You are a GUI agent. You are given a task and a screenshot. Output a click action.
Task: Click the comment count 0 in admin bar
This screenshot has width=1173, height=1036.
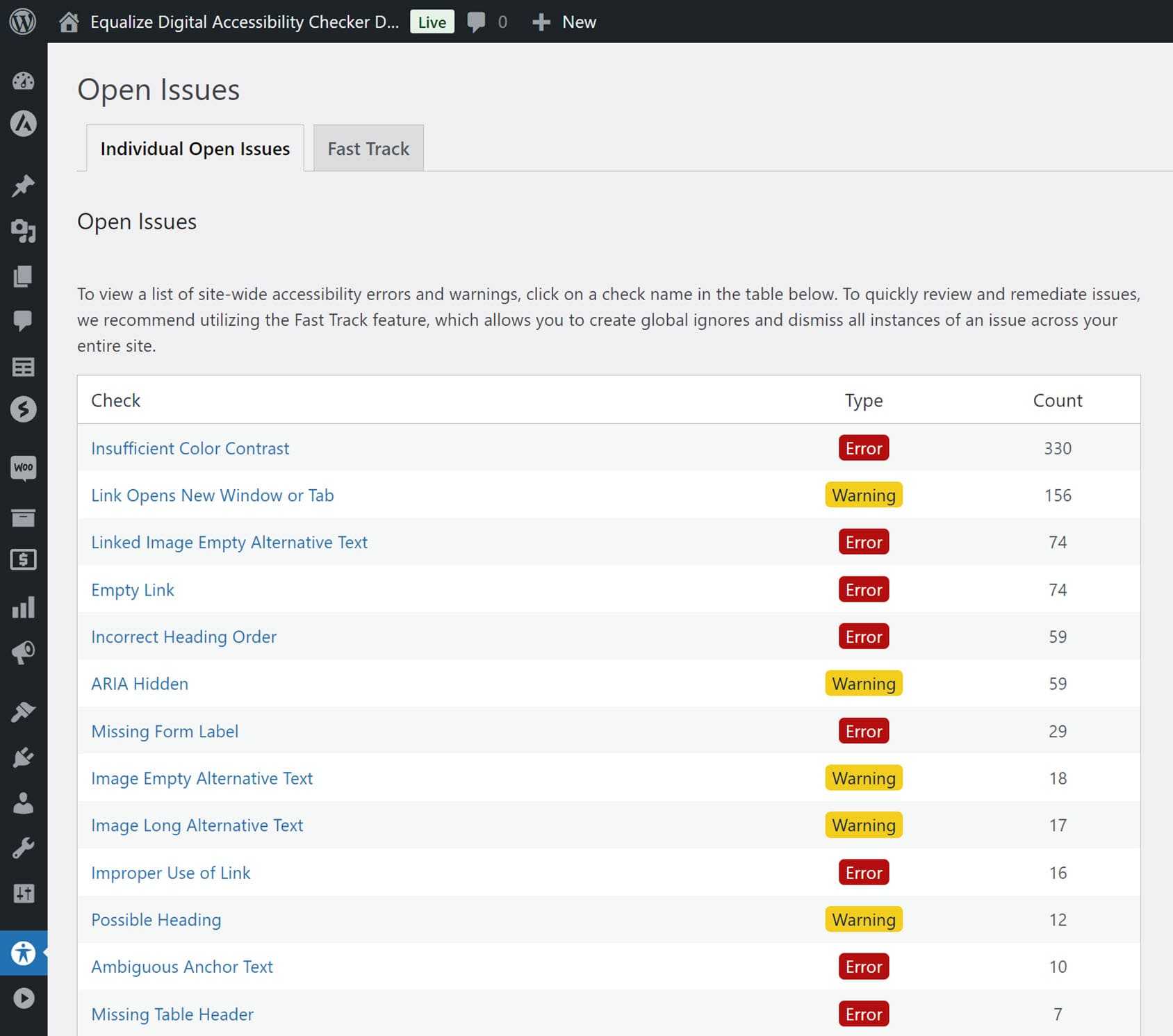click(x=502, y=22)
